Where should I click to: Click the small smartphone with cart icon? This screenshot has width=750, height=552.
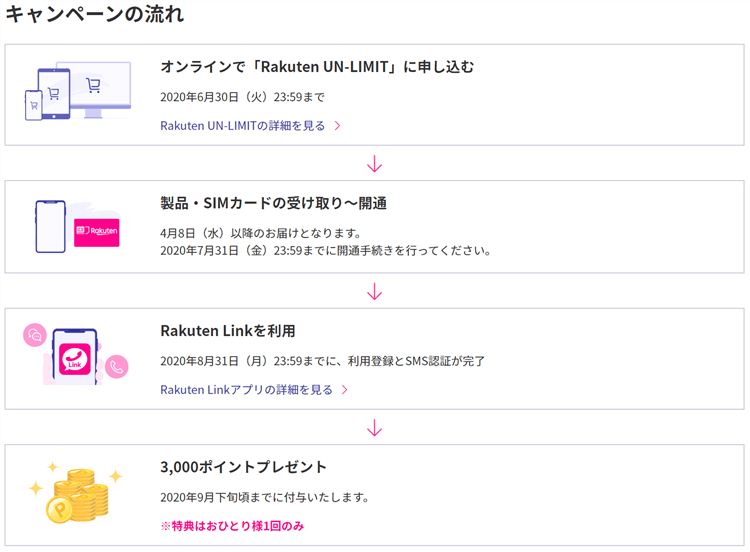coord(34,104)
